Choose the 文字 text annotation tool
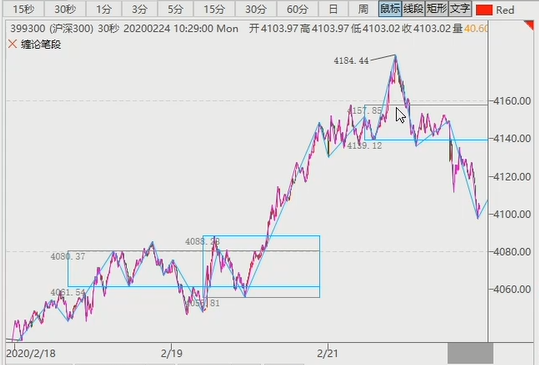Image resolution: width=539 pixels, height=365 pixels. (460, 9)
